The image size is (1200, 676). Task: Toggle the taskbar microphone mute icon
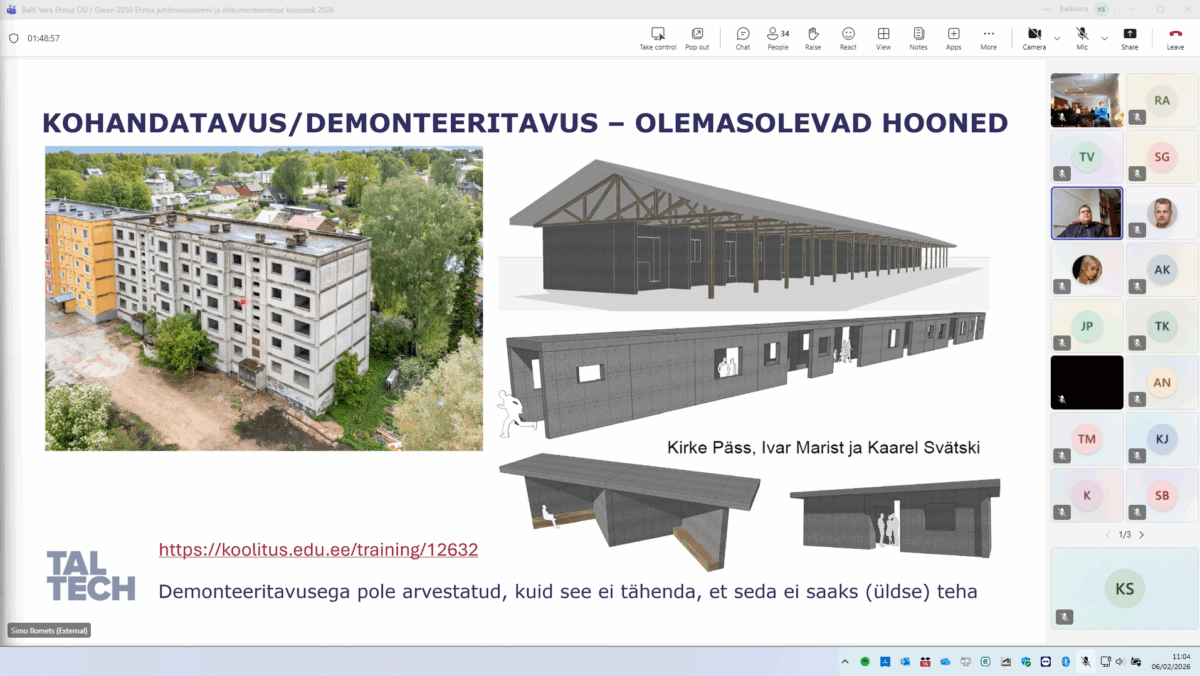tap(1085, 661)
